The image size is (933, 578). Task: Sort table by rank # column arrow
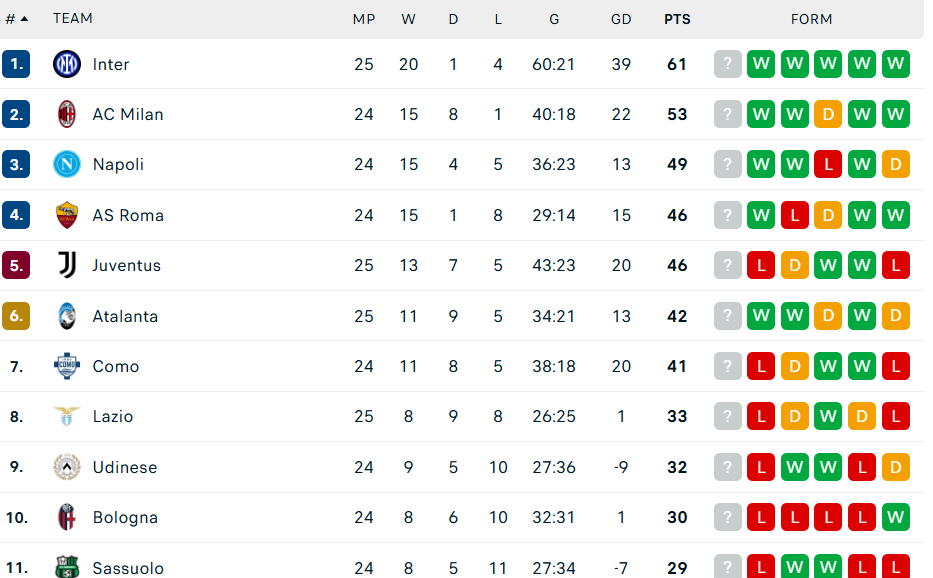point(24,19)
